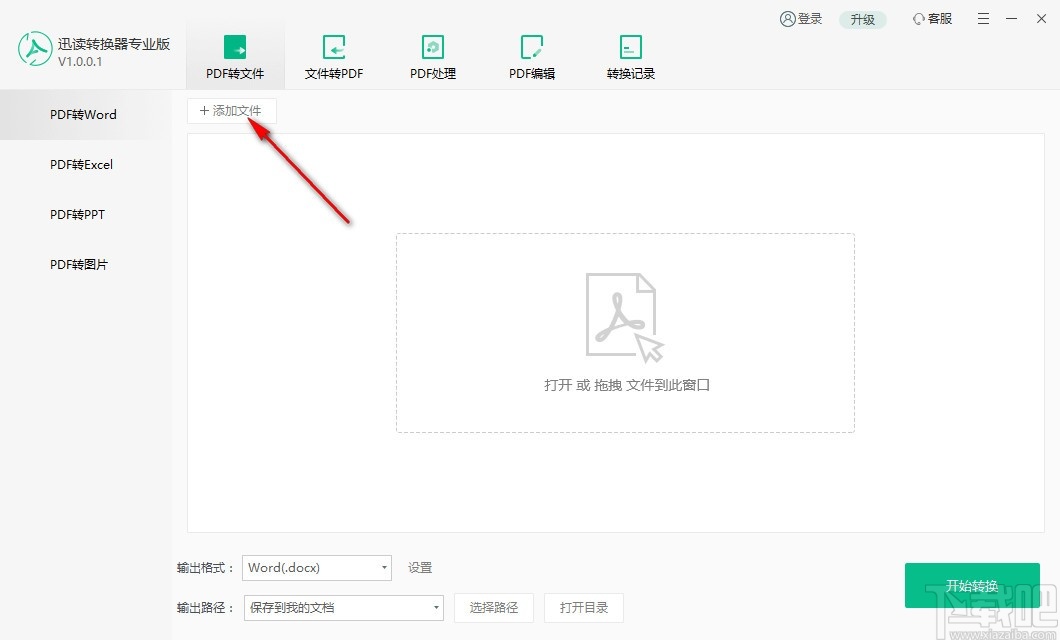The height and width of the screenshot is (640, 1060).
Task: Click the app logo in top-left corner
Action: click(x=35, y=47)
